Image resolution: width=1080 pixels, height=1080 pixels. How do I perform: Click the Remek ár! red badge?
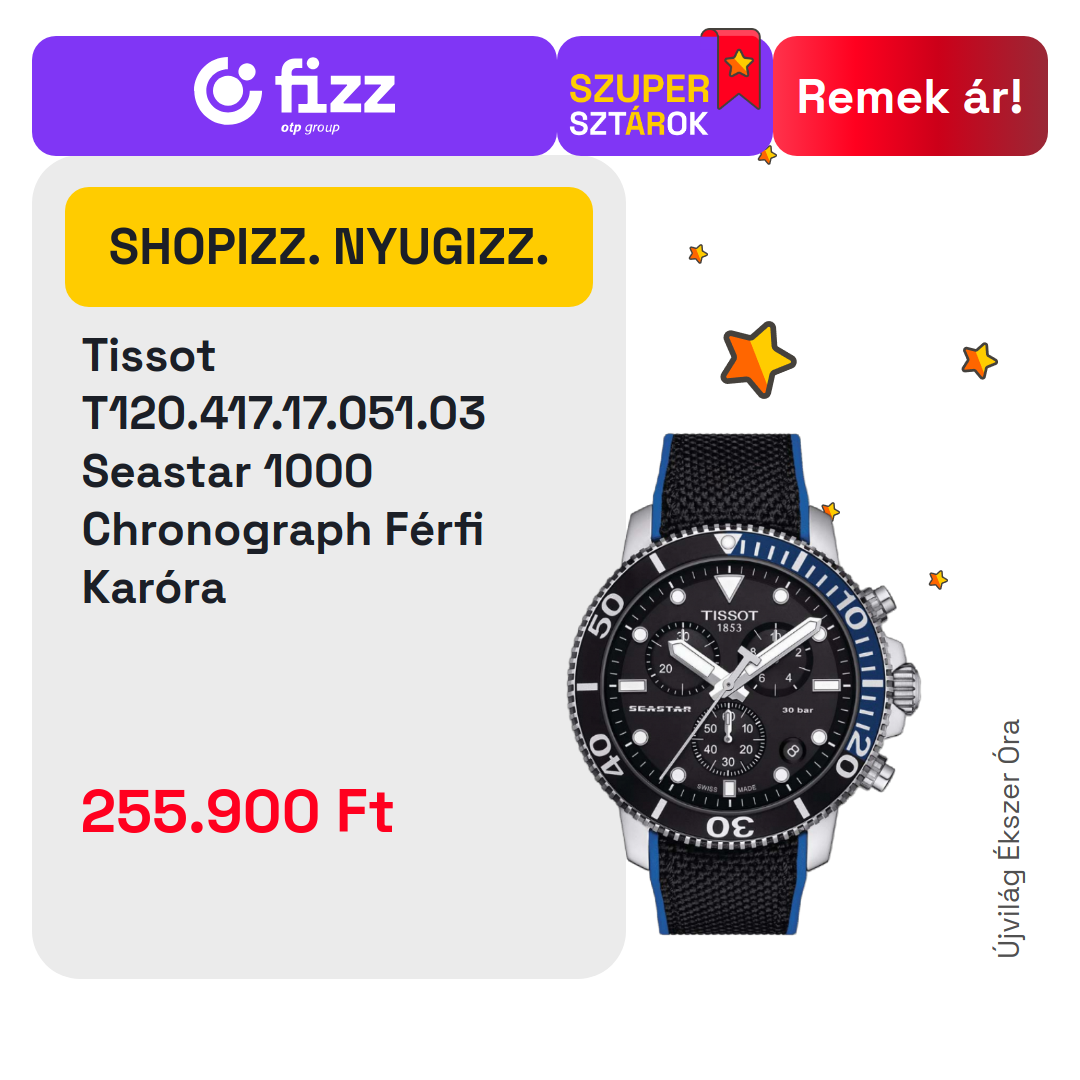[x=910, y=96]
